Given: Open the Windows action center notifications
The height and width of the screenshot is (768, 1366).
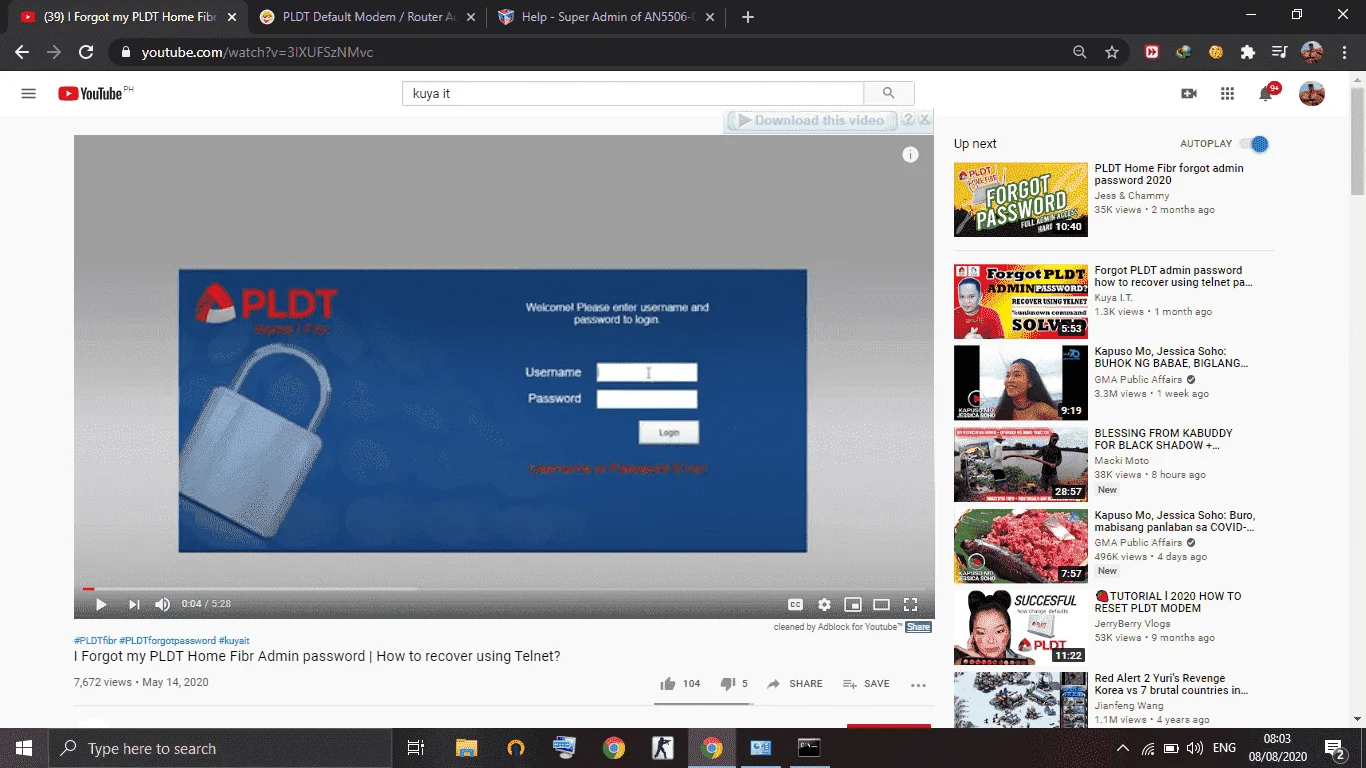Looking at the screenshot, I should (1334, 748).
